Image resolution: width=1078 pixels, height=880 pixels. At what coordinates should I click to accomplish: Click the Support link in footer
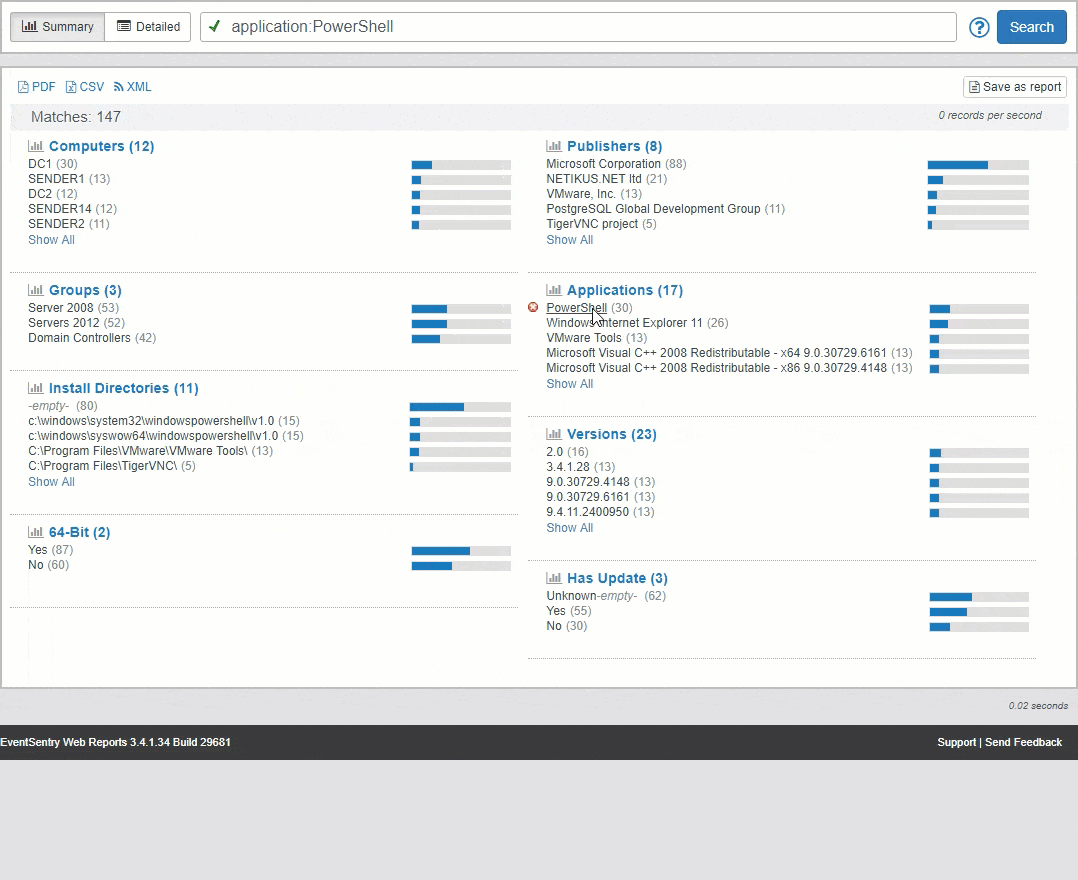(956, 742)
